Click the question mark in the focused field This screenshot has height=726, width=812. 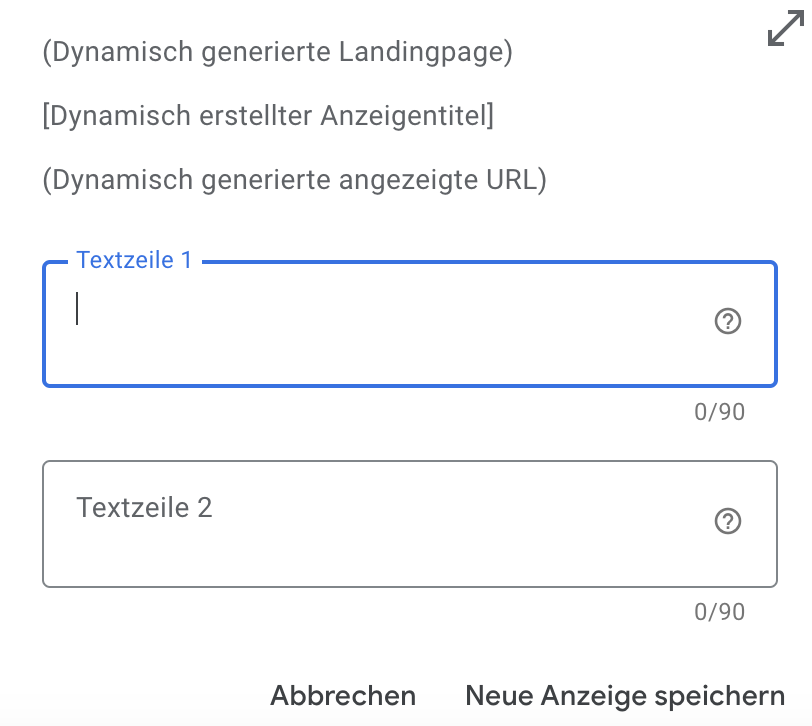(x=728, y=321)
